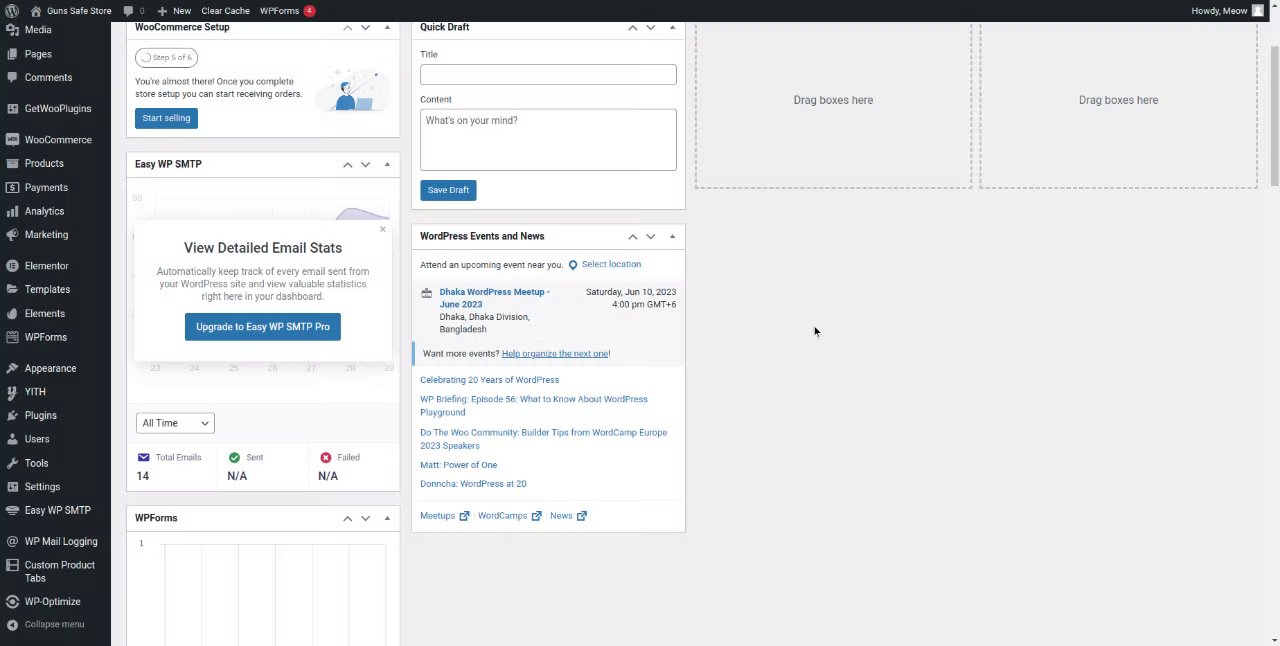Open the WordCamps external link
The width and height of the screenshot is (1280, 646).
509,516
